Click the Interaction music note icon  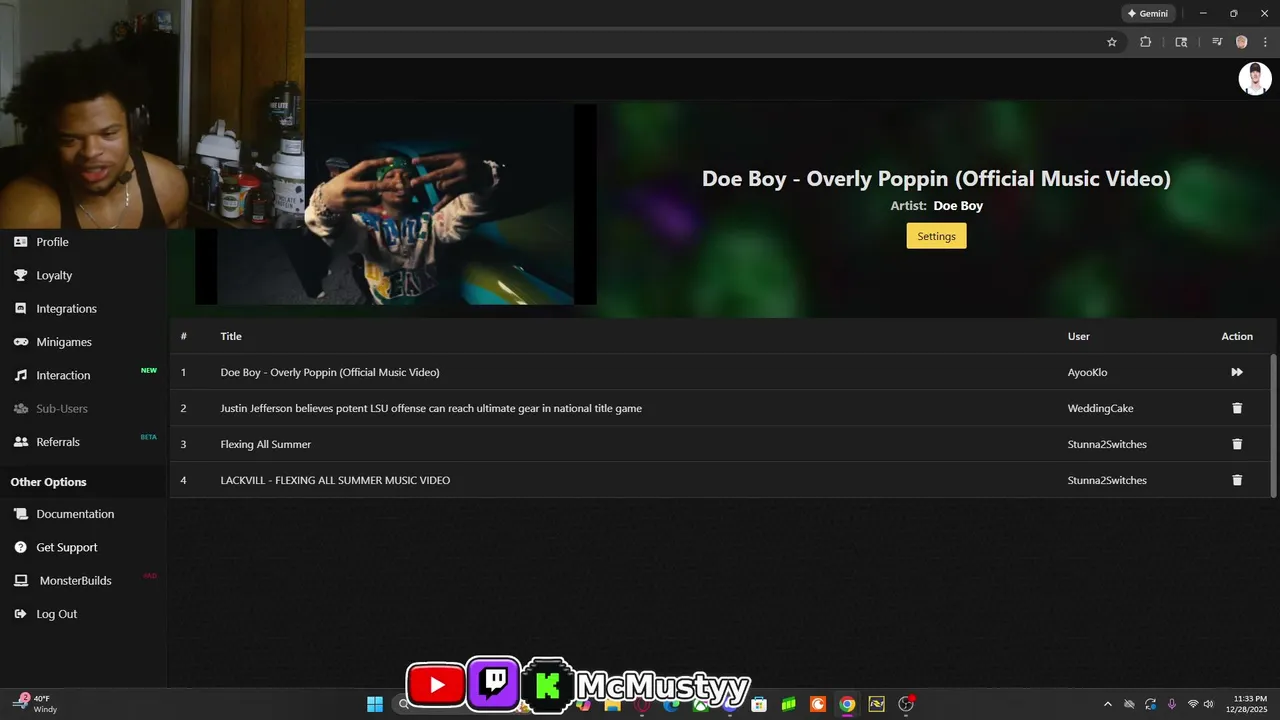[20, 375]
